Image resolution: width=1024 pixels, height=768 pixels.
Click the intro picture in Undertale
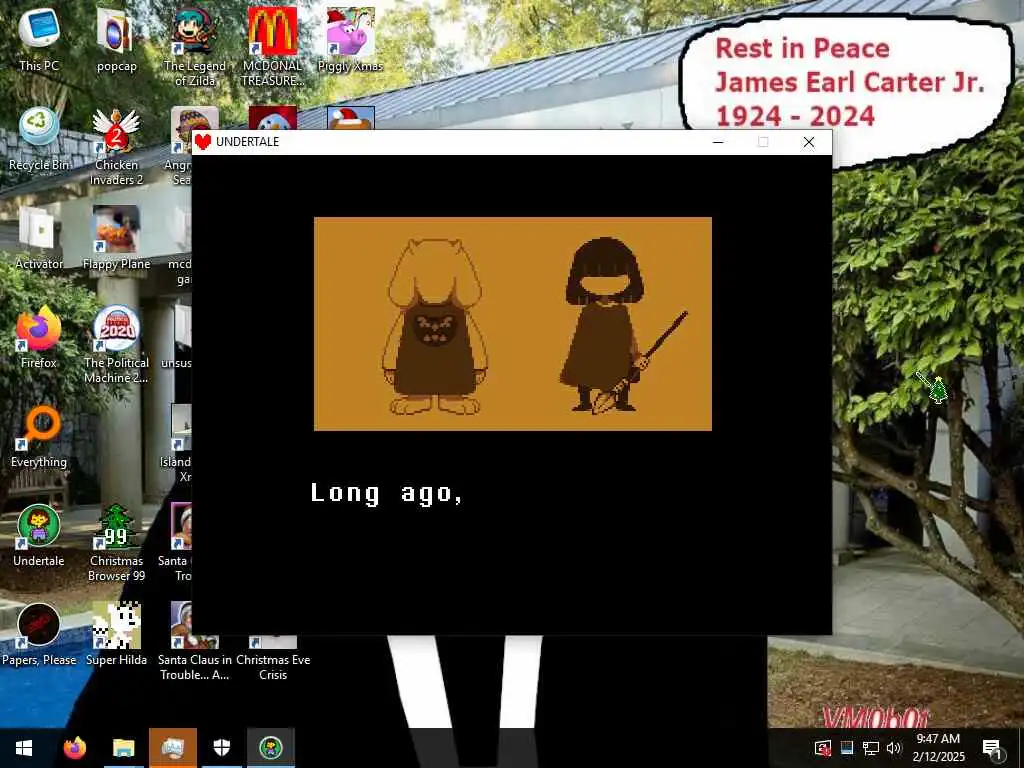513,324
